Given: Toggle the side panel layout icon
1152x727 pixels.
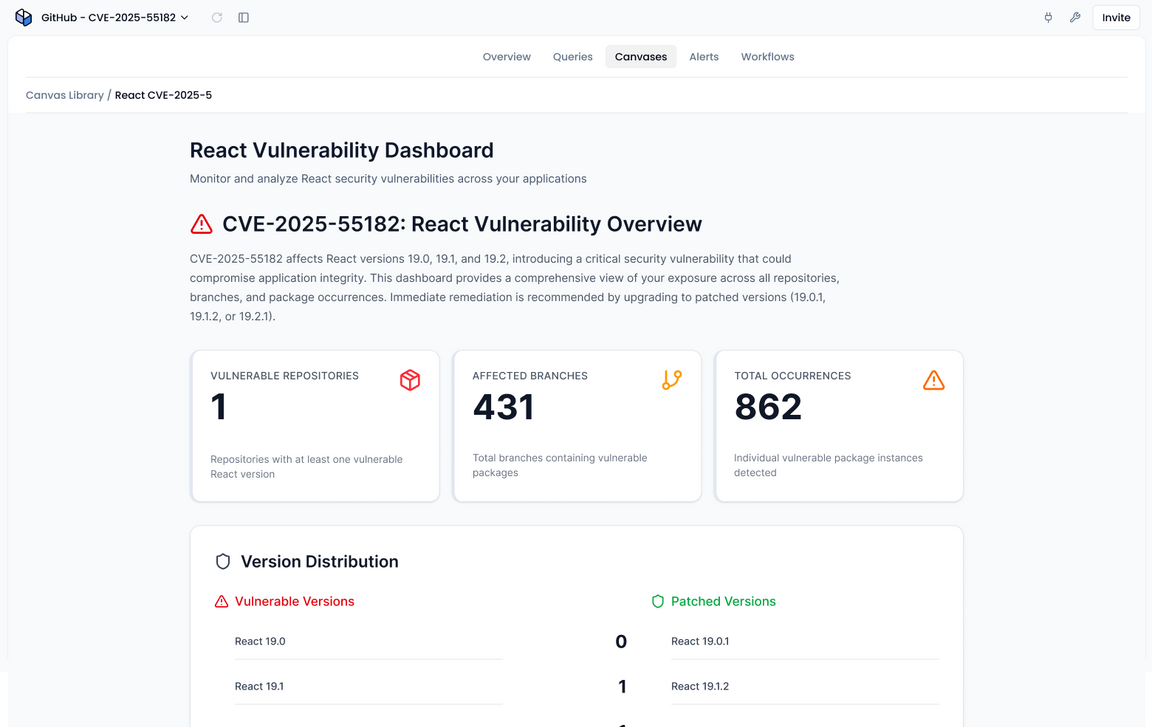Looking at the screenshot, I should 243,17.
